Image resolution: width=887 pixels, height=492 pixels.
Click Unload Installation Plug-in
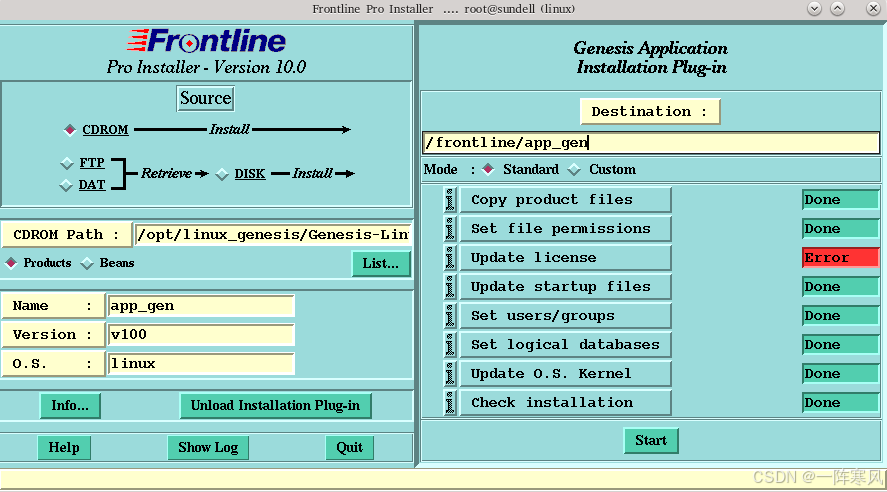click(x=275, y=405)
